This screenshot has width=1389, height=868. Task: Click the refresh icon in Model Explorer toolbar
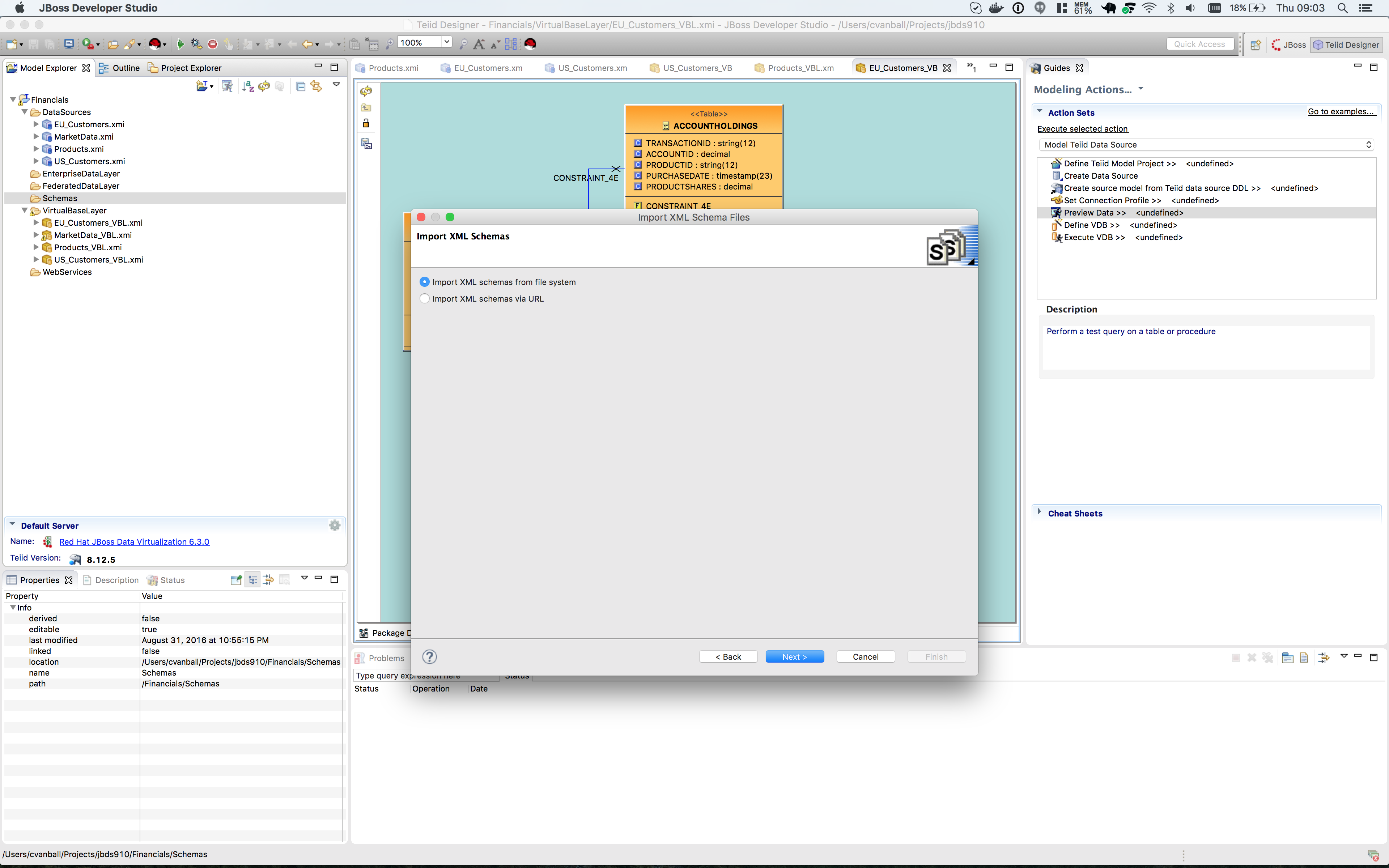coord(264,86)
